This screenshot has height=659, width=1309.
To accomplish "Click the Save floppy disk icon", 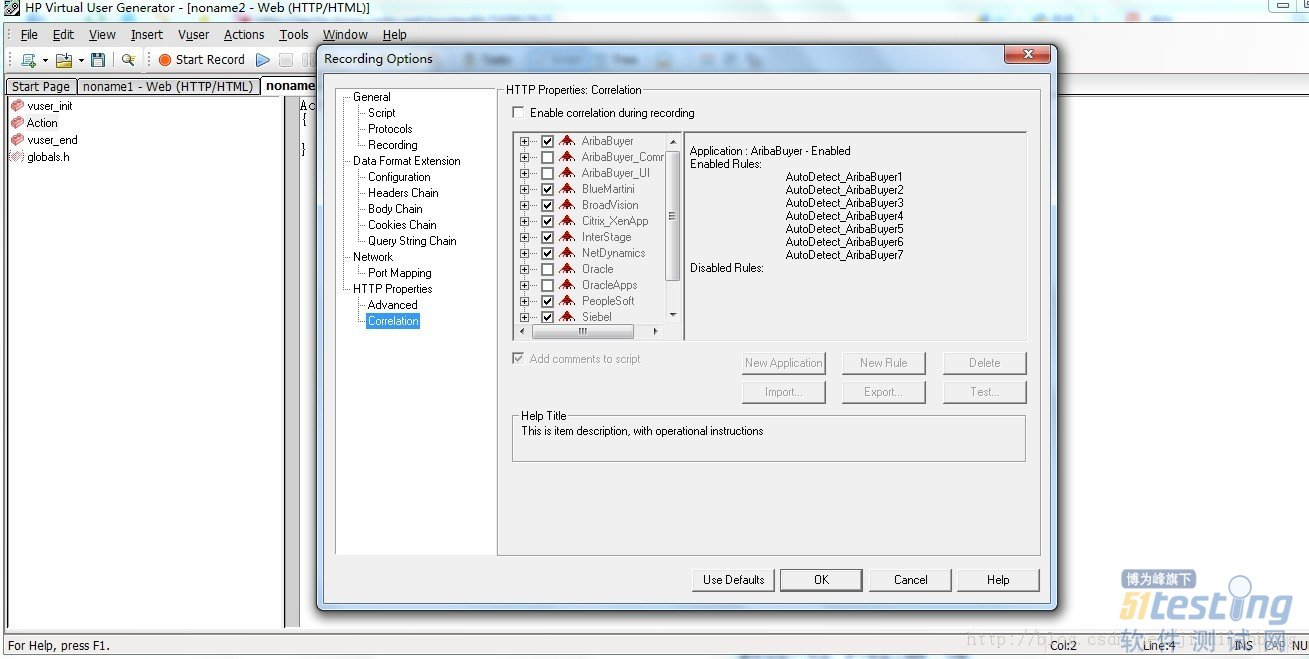I will click(x=97, y=60).
